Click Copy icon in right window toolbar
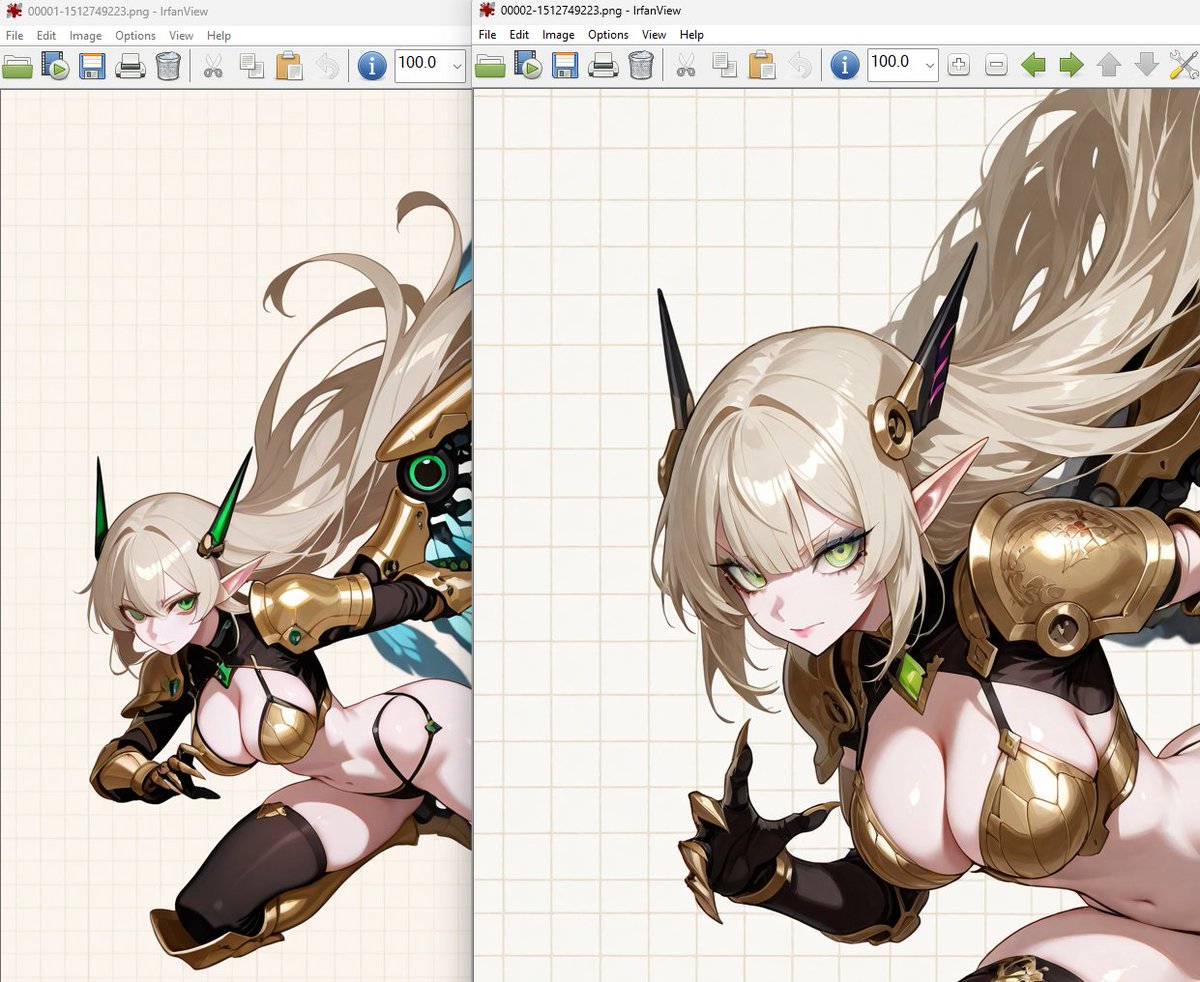The image size is (1200, 982). tap(724, 66)
